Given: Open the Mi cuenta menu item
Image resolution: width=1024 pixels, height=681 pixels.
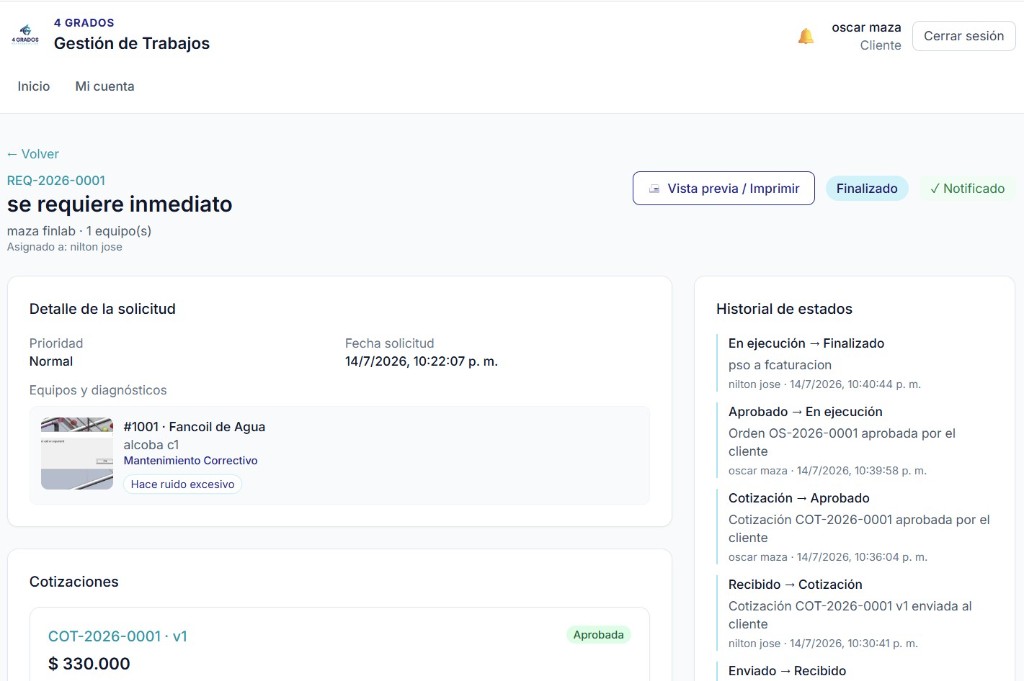Looking at the screenshot, I should point(104,86).
